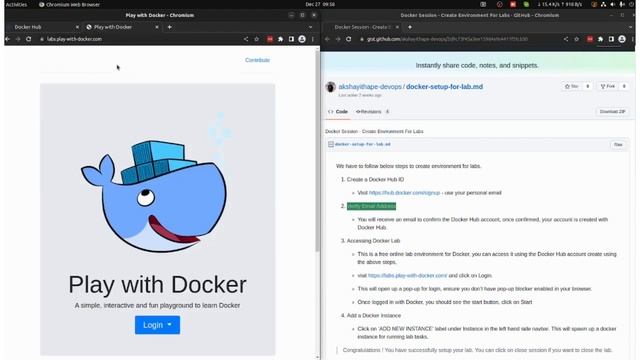Toggle side panel in Play with Docker window
The width and height of the screenshot is (640, 360).
(291, 39)
